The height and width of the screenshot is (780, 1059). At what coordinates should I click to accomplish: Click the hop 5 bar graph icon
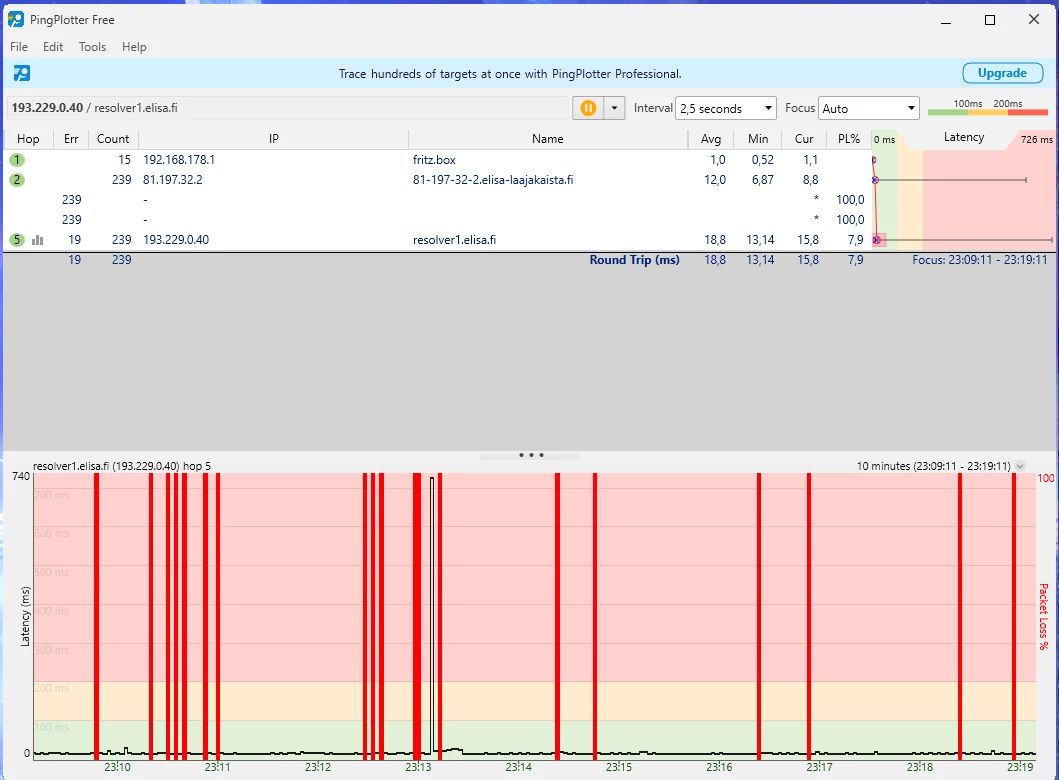pos(38,240)
